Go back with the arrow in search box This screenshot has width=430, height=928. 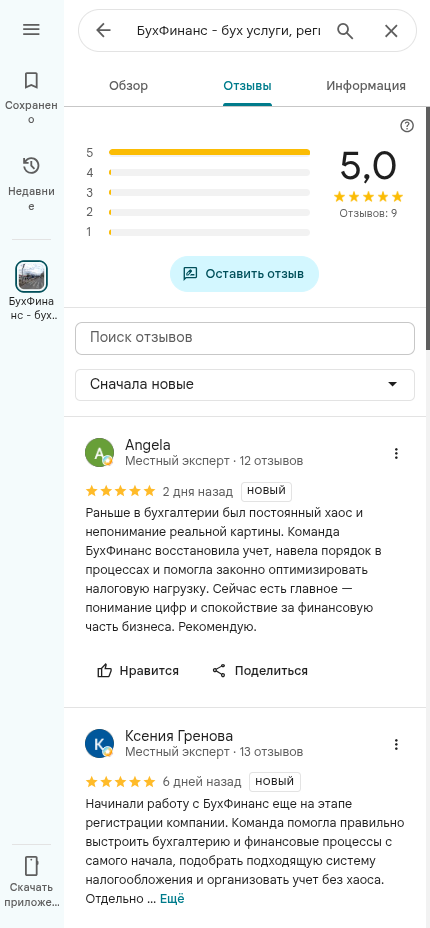pos(104,31)
